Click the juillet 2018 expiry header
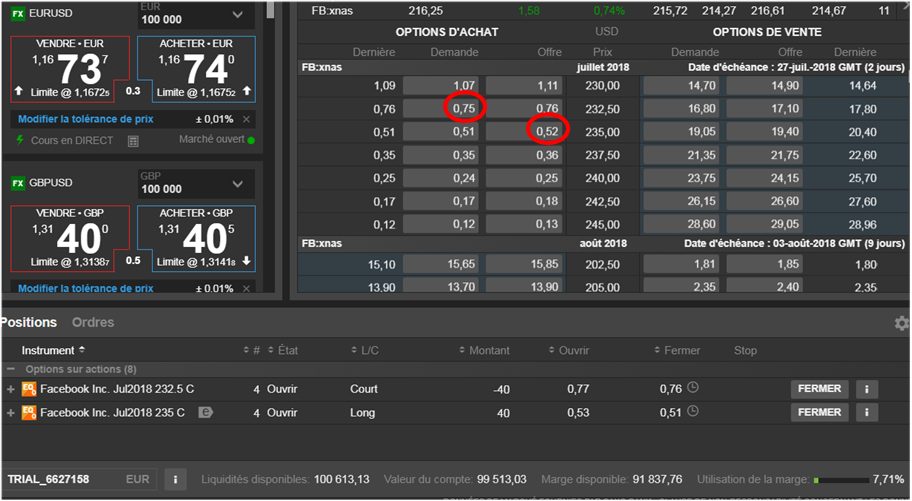This screenshot has height=501, width=912. pos(603,67)
